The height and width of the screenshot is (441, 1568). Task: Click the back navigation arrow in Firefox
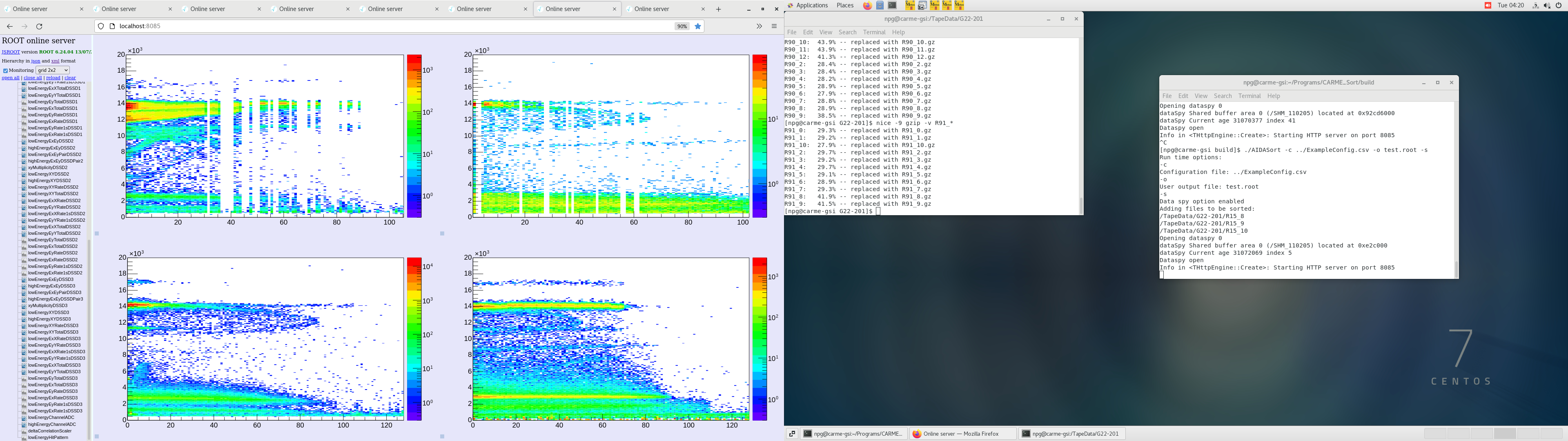coord(9,26)
